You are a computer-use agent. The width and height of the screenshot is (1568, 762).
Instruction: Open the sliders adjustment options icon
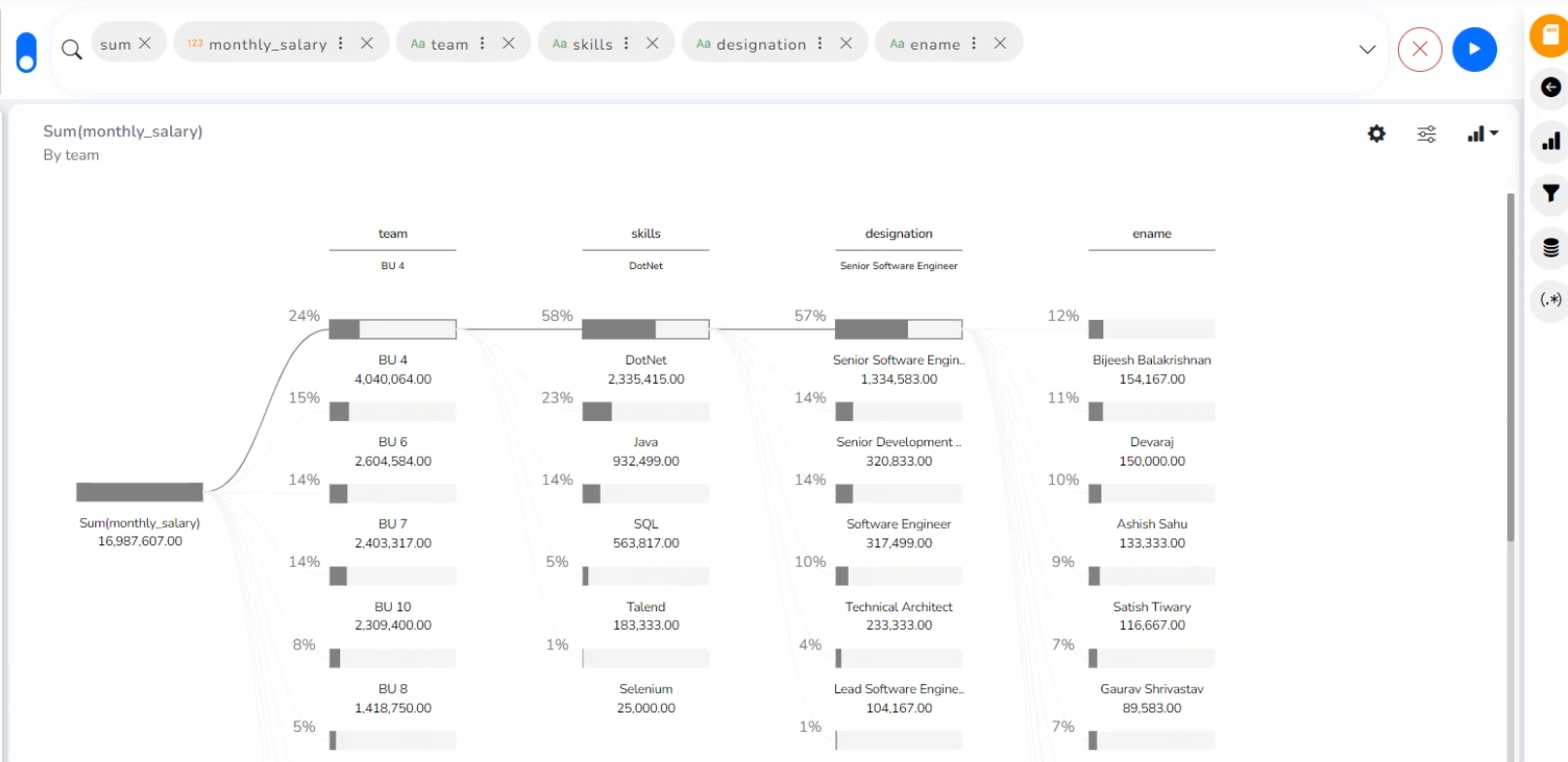(x=1426, y=134)
